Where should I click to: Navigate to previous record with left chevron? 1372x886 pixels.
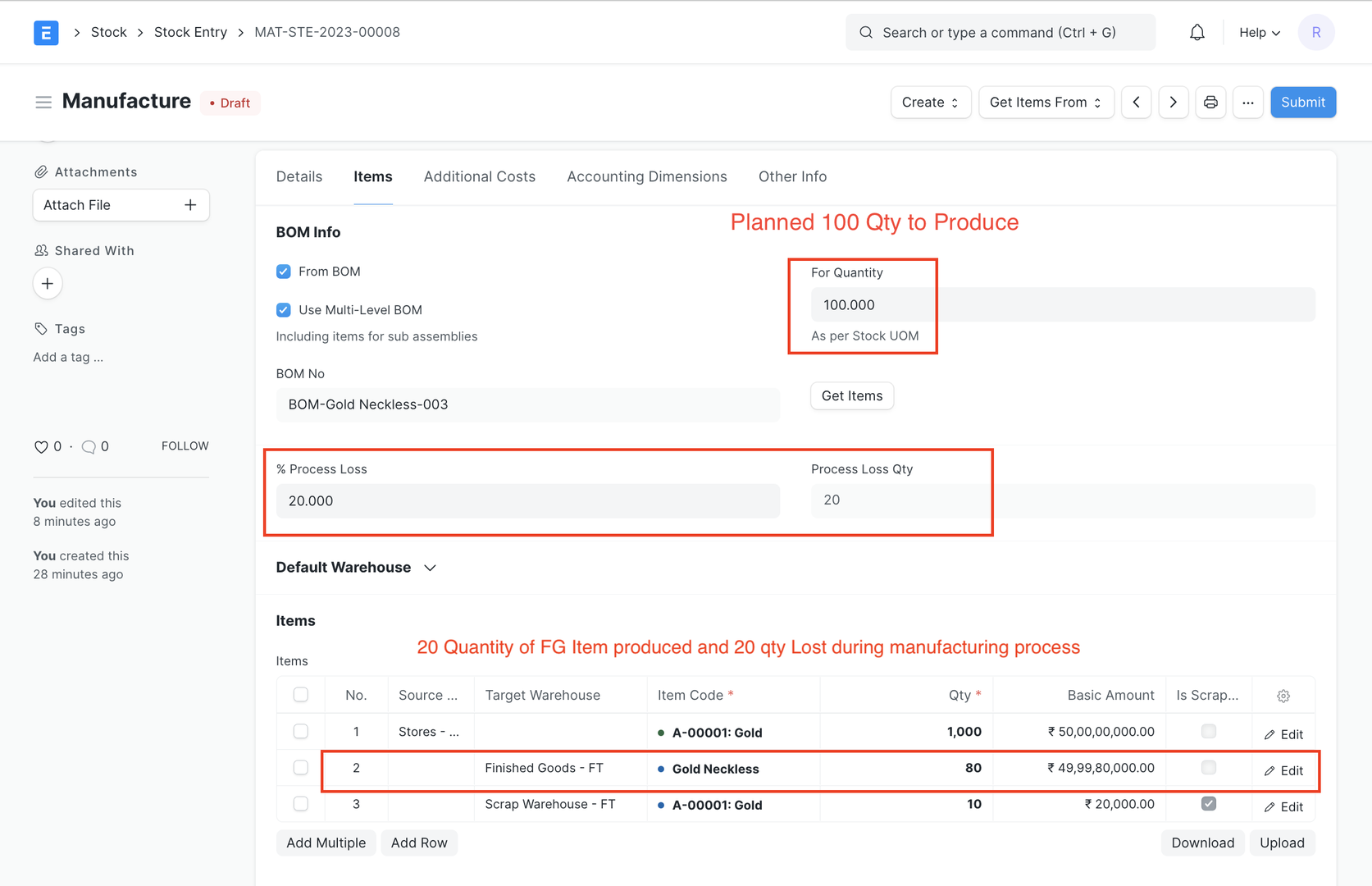click(x=1136, y=102)
